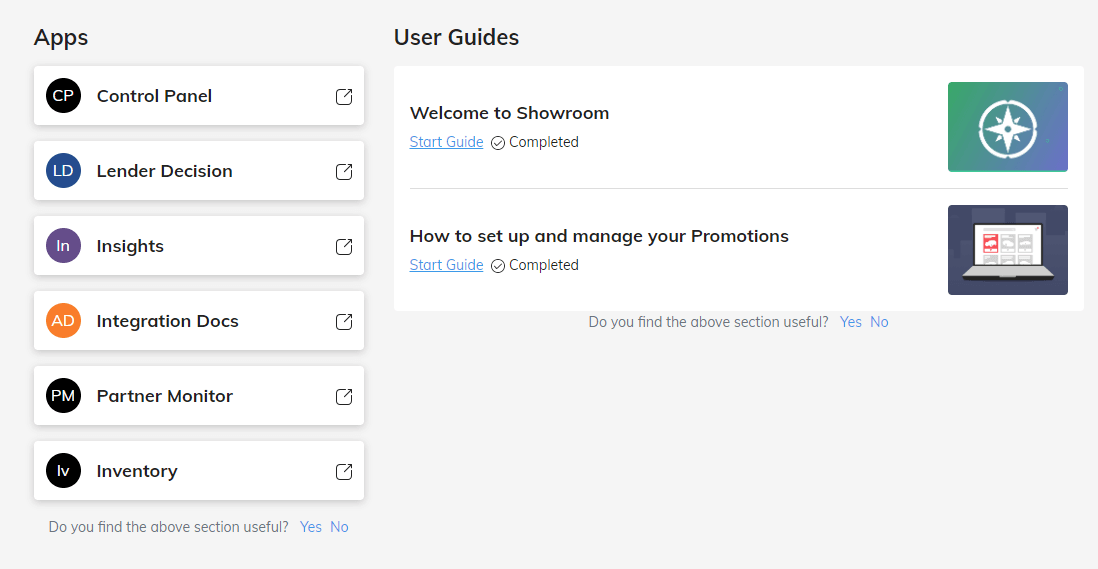This screenshot has width=1098, height=569.
Task: Answer No under the Apps section
Action: 339,527
